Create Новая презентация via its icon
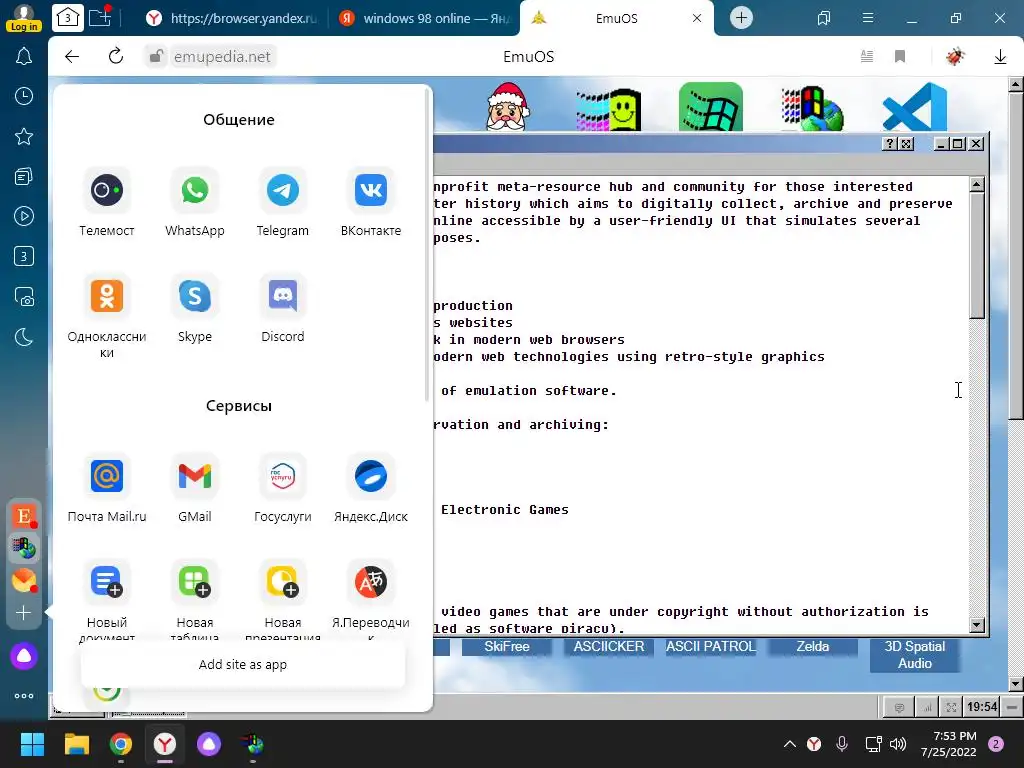This screenshot has height=768, width=1024. tap(283, 582)
